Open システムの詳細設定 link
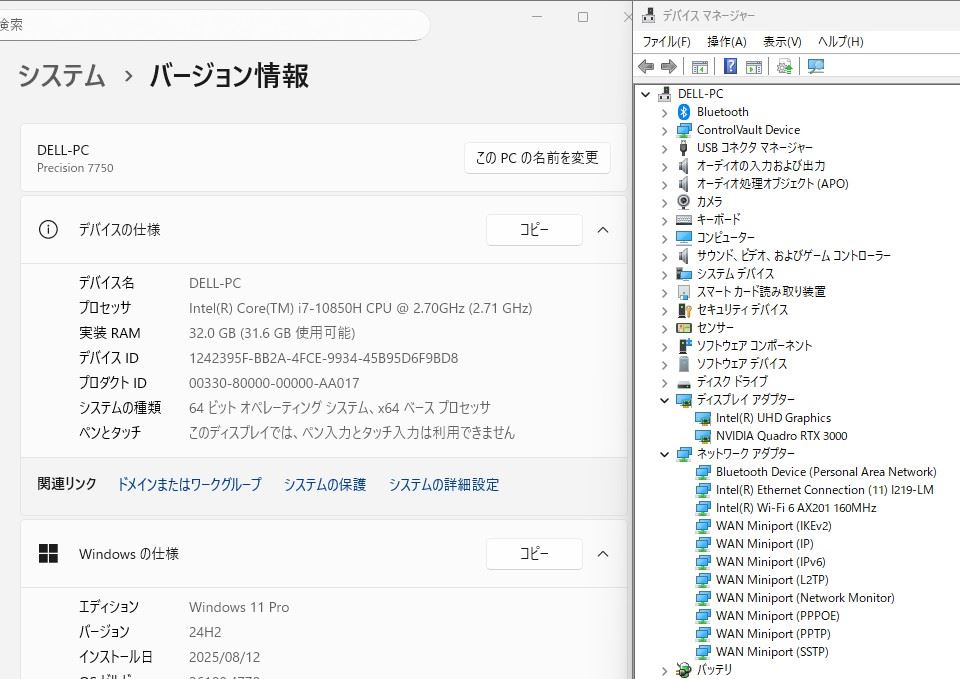960x679 pixels. pos(444,484)
